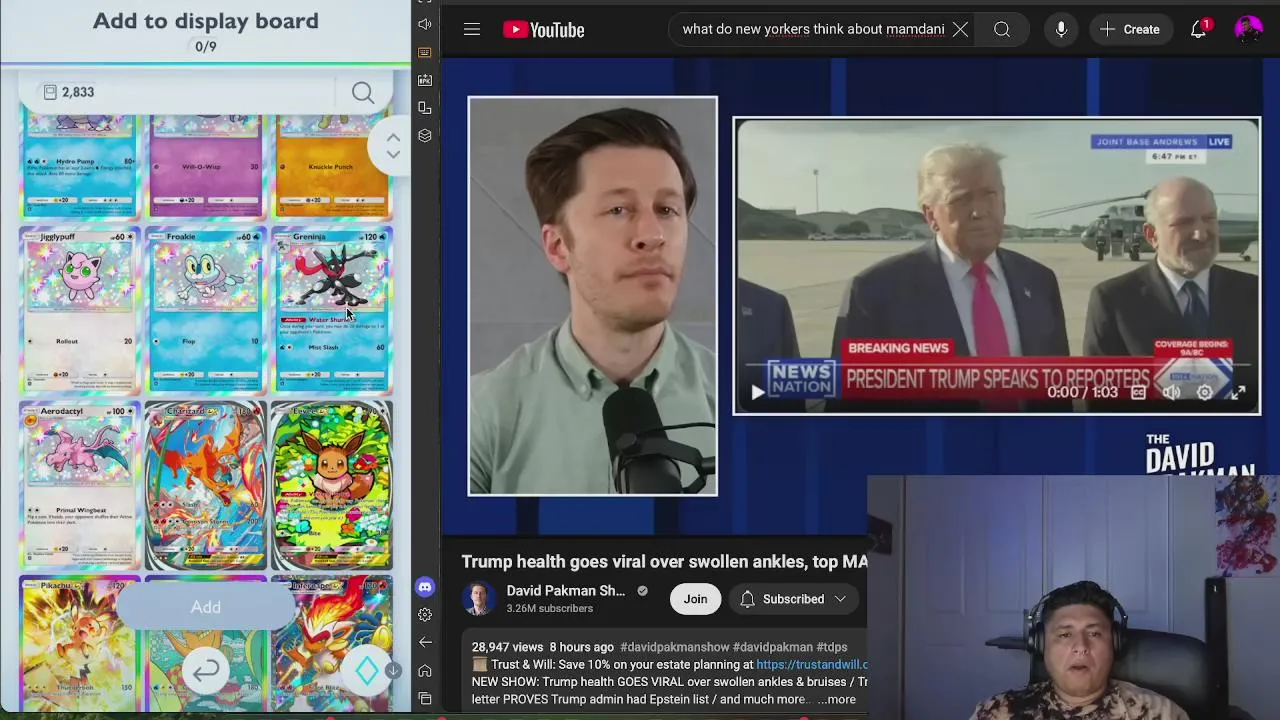Open the emulator sidebar layers icon

425,136
